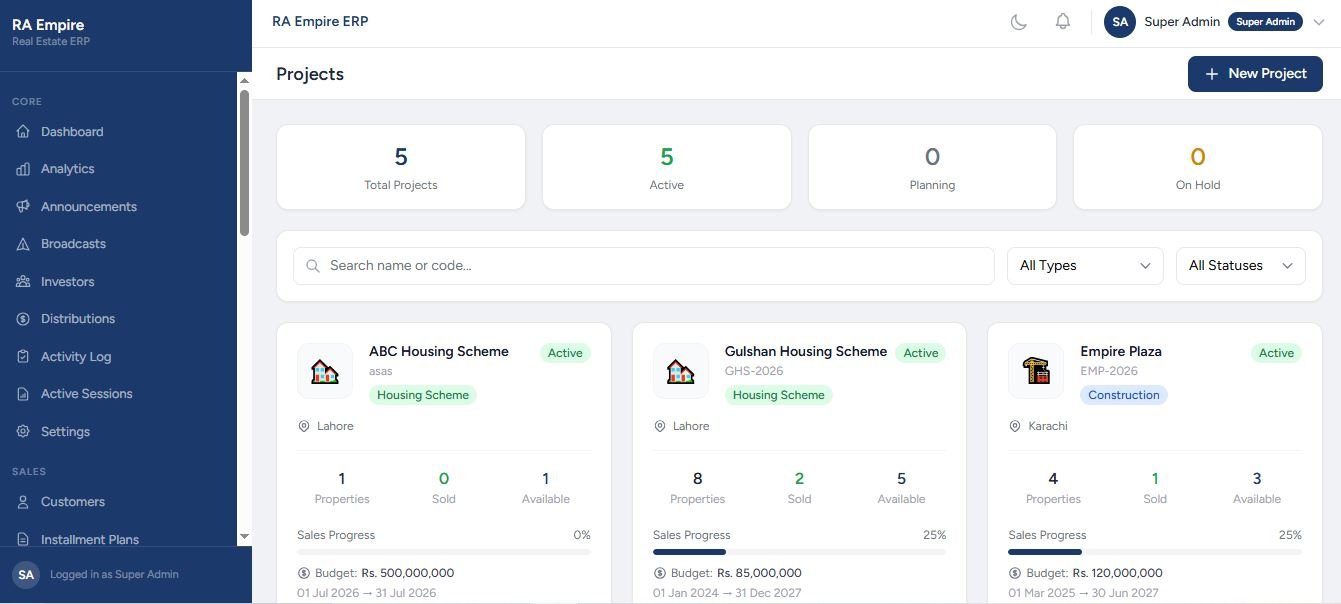Click the Broadcasts warning triangle icon
The height and width of the screenshot is (604, 1341).
[23, 244]
